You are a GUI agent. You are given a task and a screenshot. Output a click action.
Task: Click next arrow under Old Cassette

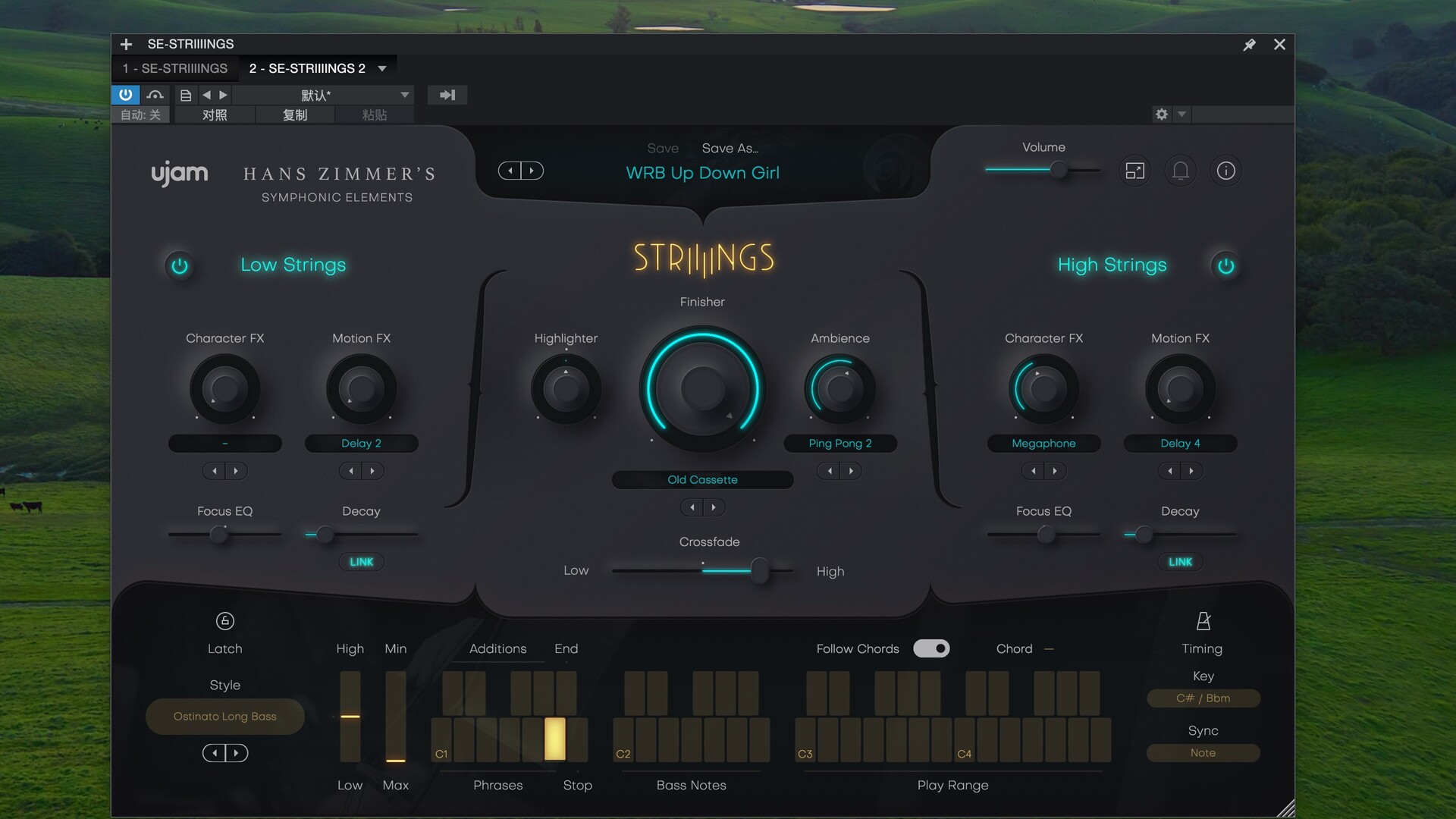point(714,507)
